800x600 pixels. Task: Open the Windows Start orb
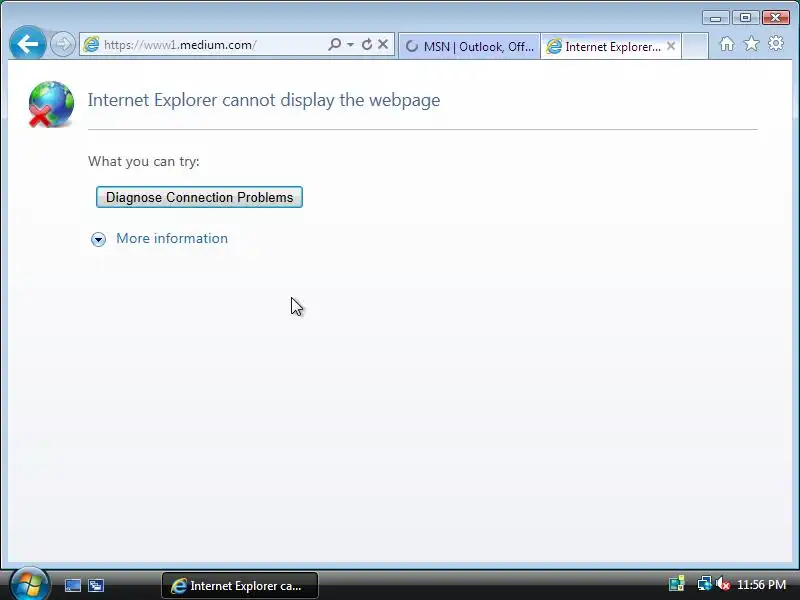pyautogui.click(x=29, y=584)
